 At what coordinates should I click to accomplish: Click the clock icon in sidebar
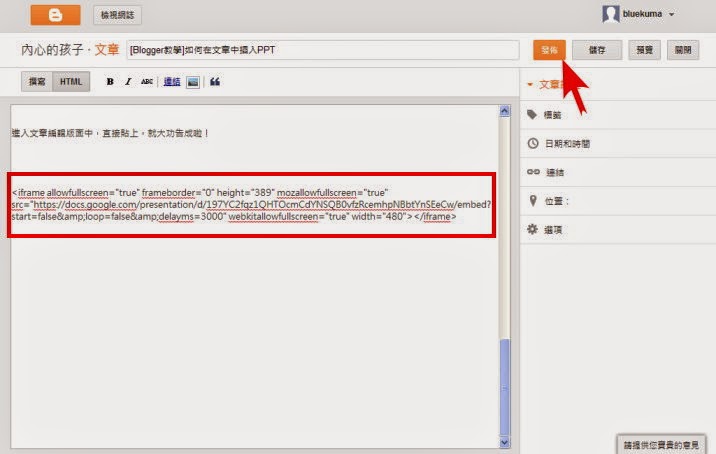[533, 143]
